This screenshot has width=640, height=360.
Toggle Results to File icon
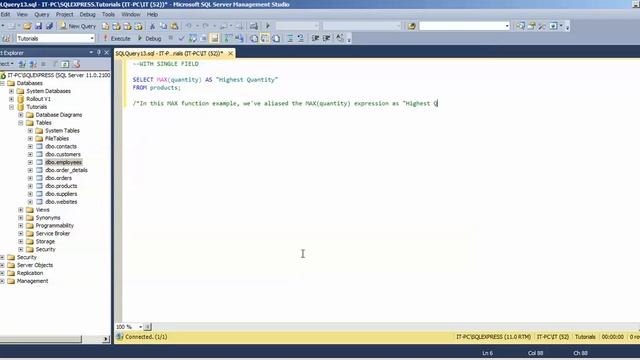coord(276,38)
